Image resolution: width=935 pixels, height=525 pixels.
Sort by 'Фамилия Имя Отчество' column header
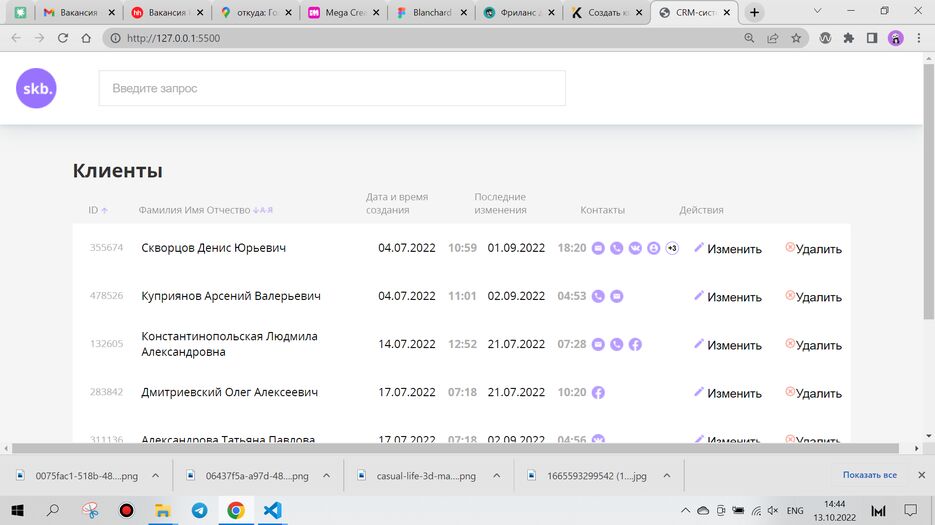pos(206,210)
